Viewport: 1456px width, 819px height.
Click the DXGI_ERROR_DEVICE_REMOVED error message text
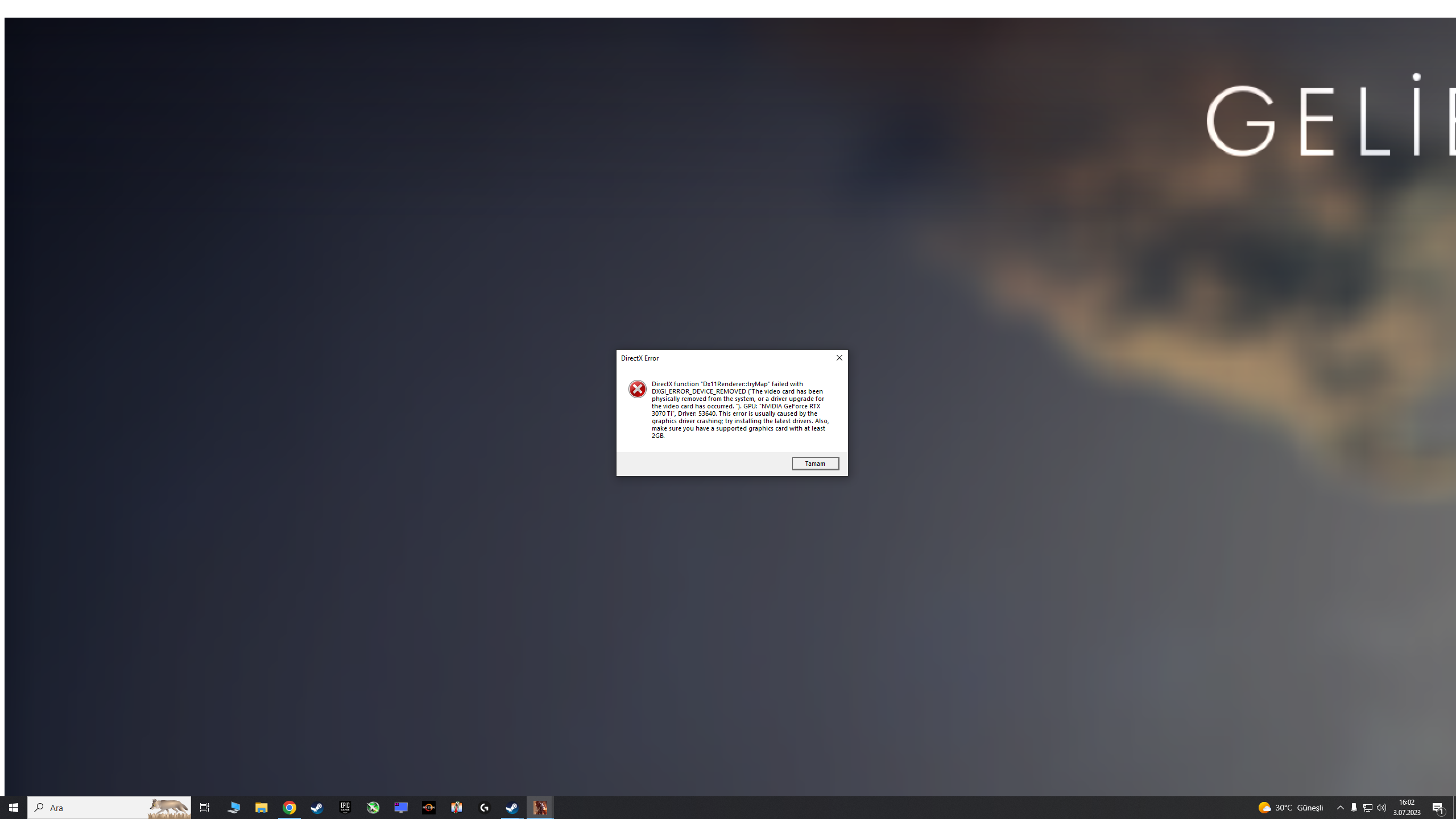point(741,409)
